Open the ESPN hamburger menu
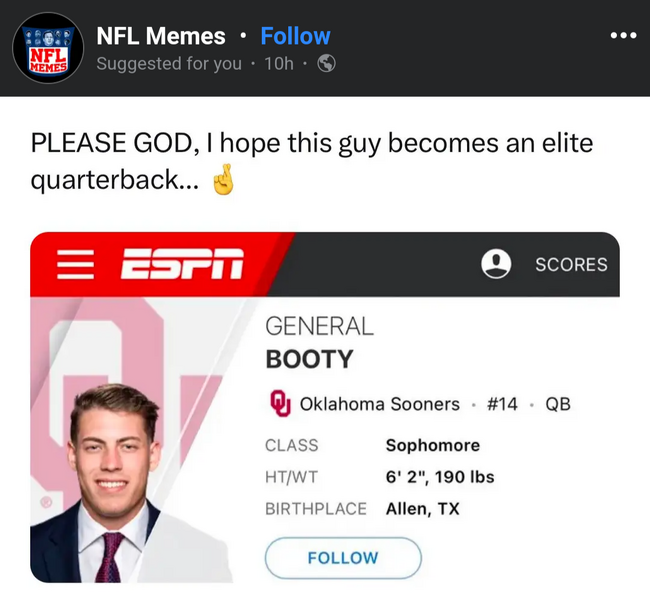The width and height of the screenshot is (650, 600). 75,264
